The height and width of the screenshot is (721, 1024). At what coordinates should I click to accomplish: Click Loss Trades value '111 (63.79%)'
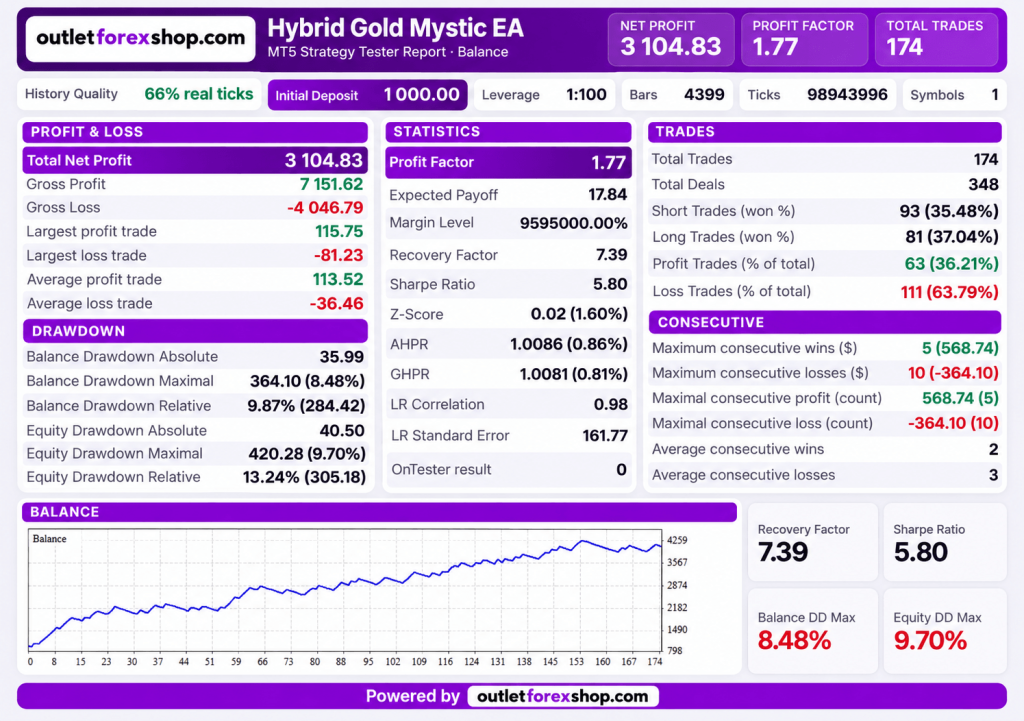click(950, 291)
